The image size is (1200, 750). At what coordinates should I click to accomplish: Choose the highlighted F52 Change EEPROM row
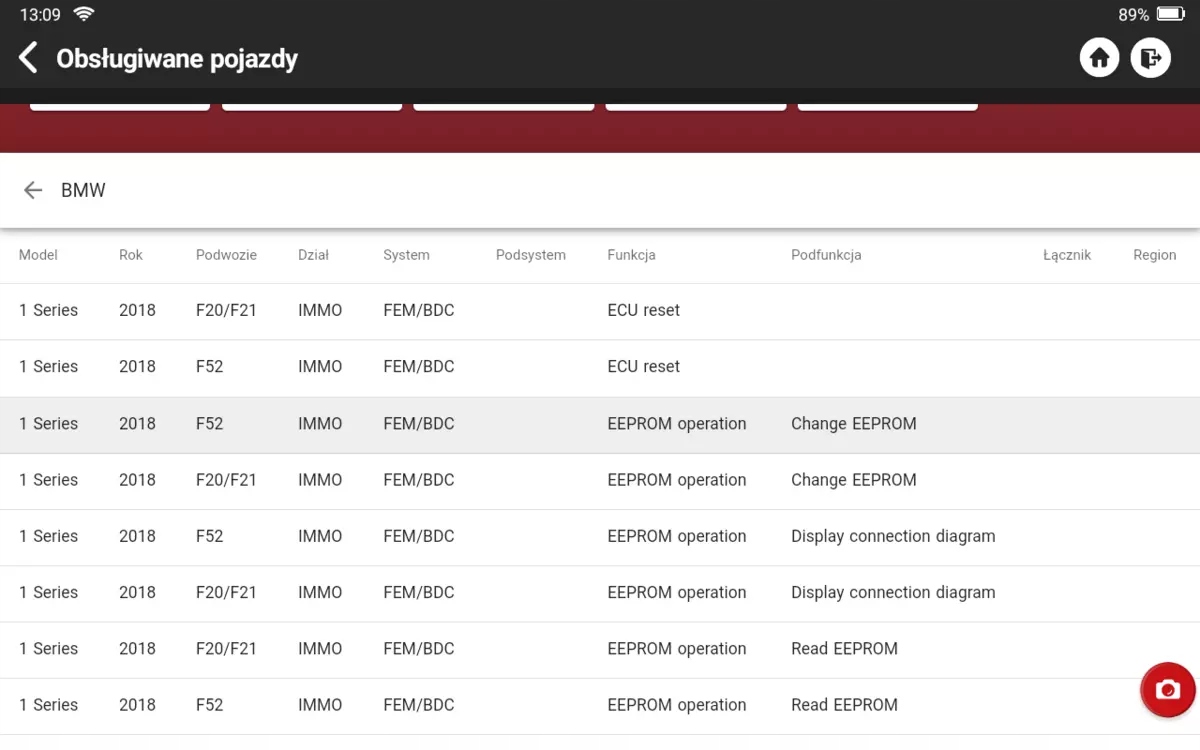[x=600, y=424]
